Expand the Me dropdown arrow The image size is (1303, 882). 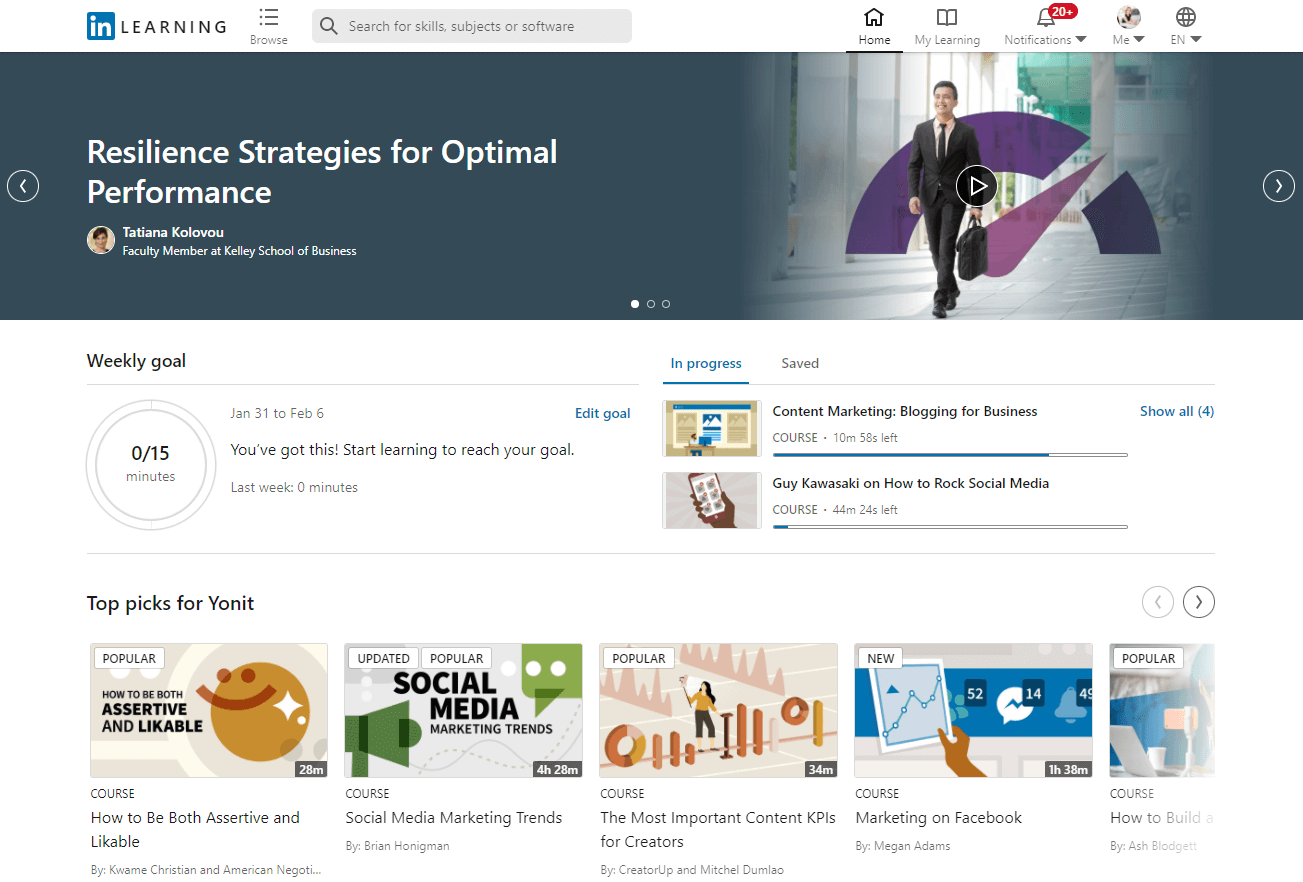pos(1139,40)
